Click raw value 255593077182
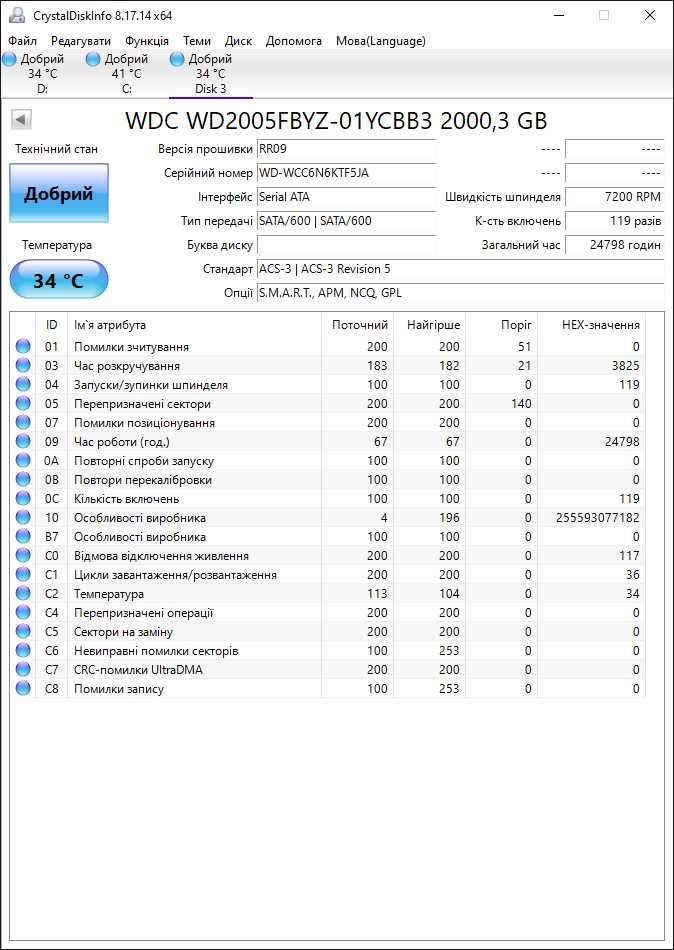This screenshot has width=674, height=950. tap(597, 518)
